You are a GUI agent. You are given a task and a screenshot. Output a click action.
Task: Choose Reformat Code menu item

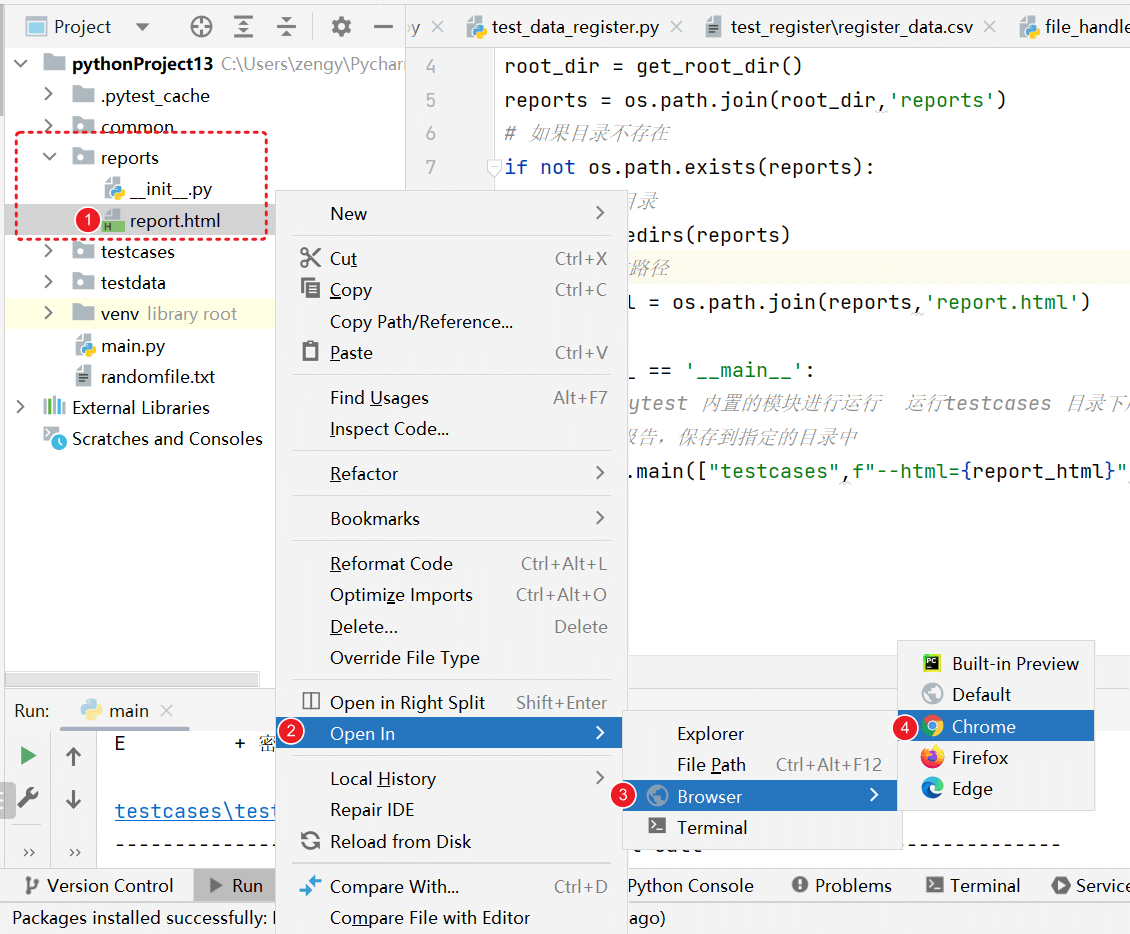452,564
